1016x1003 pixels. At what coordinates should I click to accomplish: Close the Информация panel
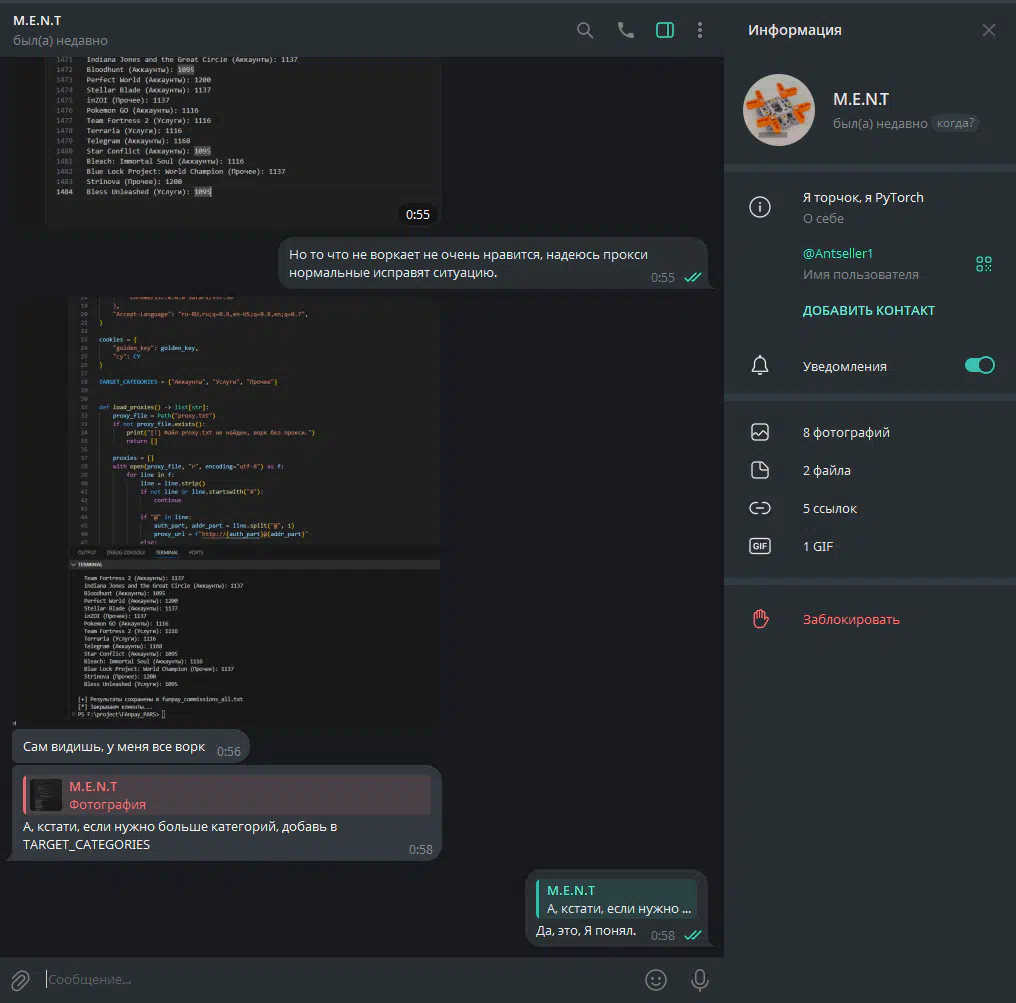tap(989, 30)
